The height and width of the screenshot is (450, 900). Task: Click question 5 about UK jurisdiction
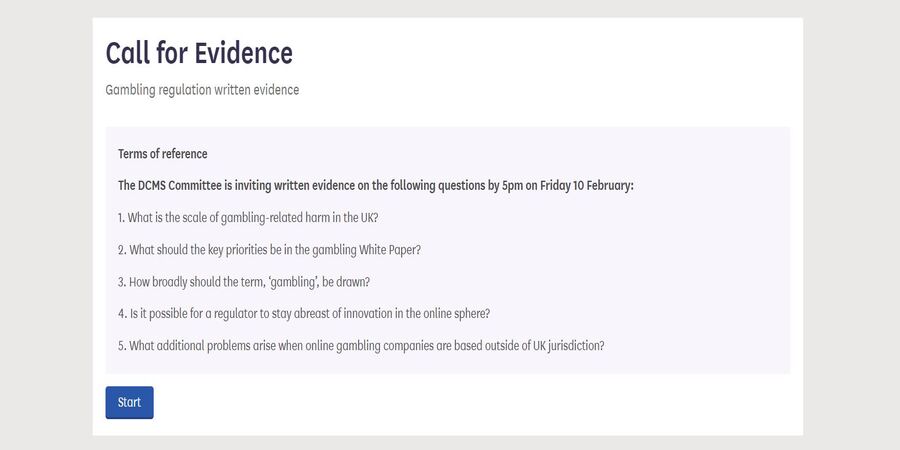[x=361, y=346]
